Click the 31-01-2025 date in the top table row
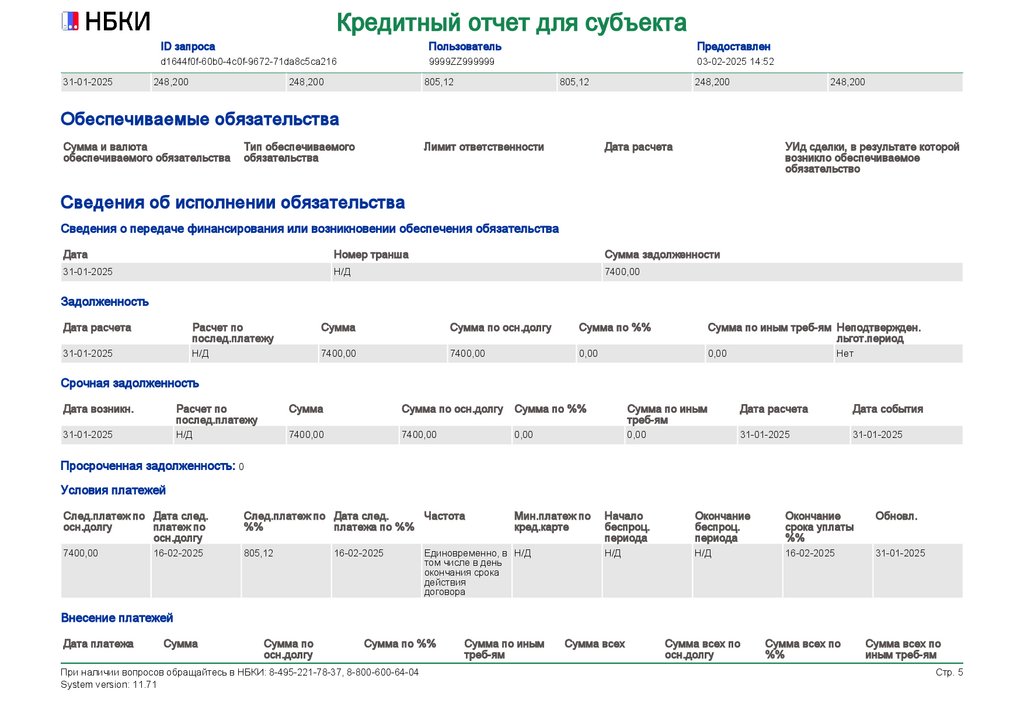This screenshot has width=1024, height=724. (105, 82)
